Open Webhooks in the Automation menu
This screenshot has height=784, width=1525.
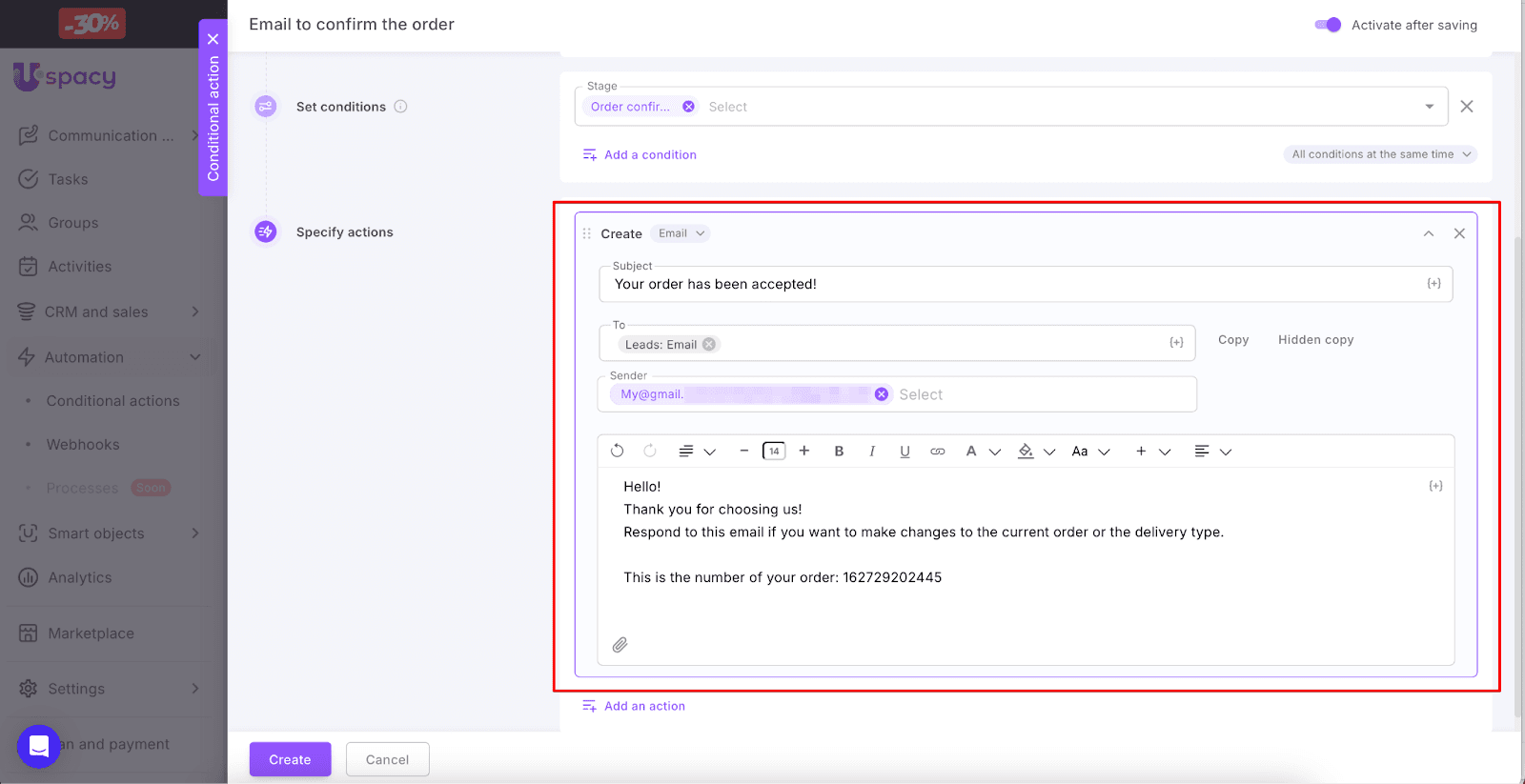pos(83,445)
